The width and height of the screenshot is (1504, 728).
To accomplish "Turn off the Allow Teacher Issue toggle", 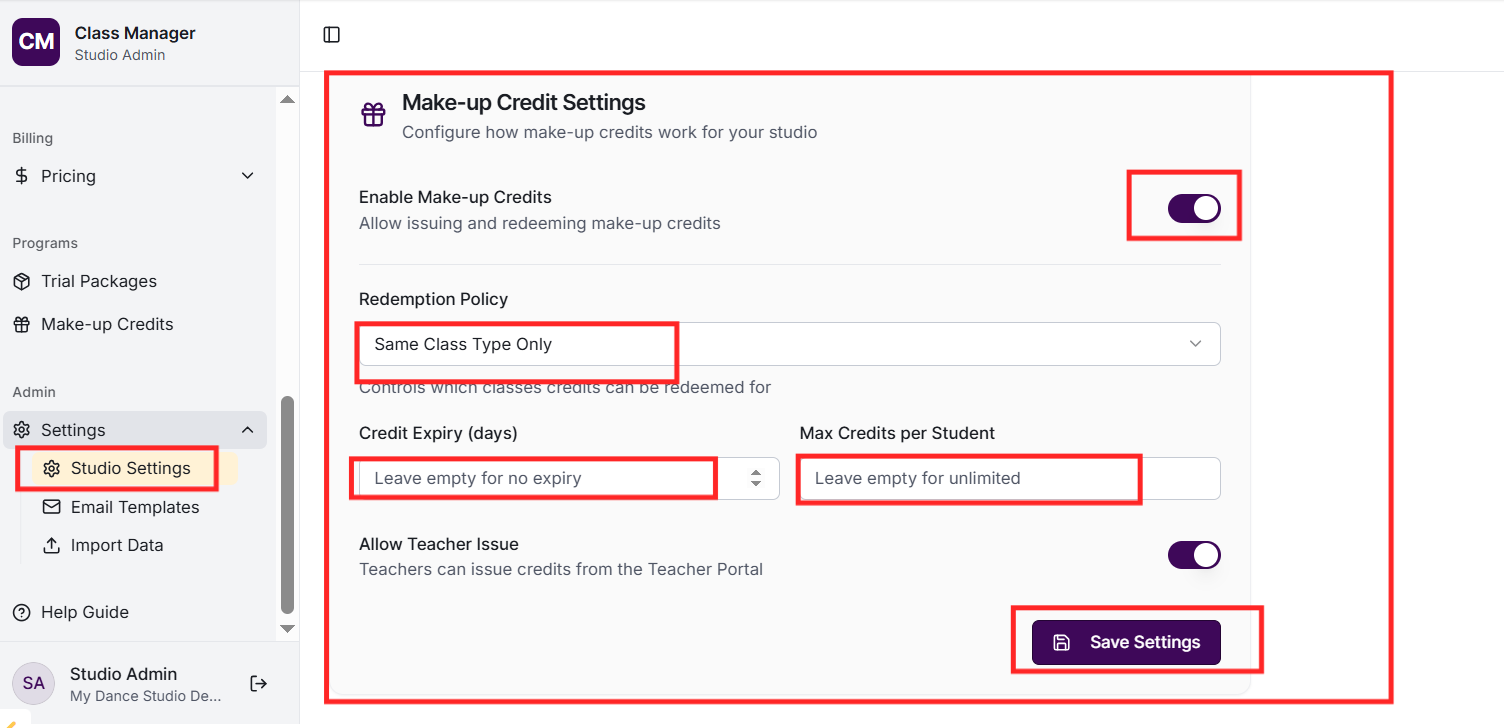I will (1194, 555).
